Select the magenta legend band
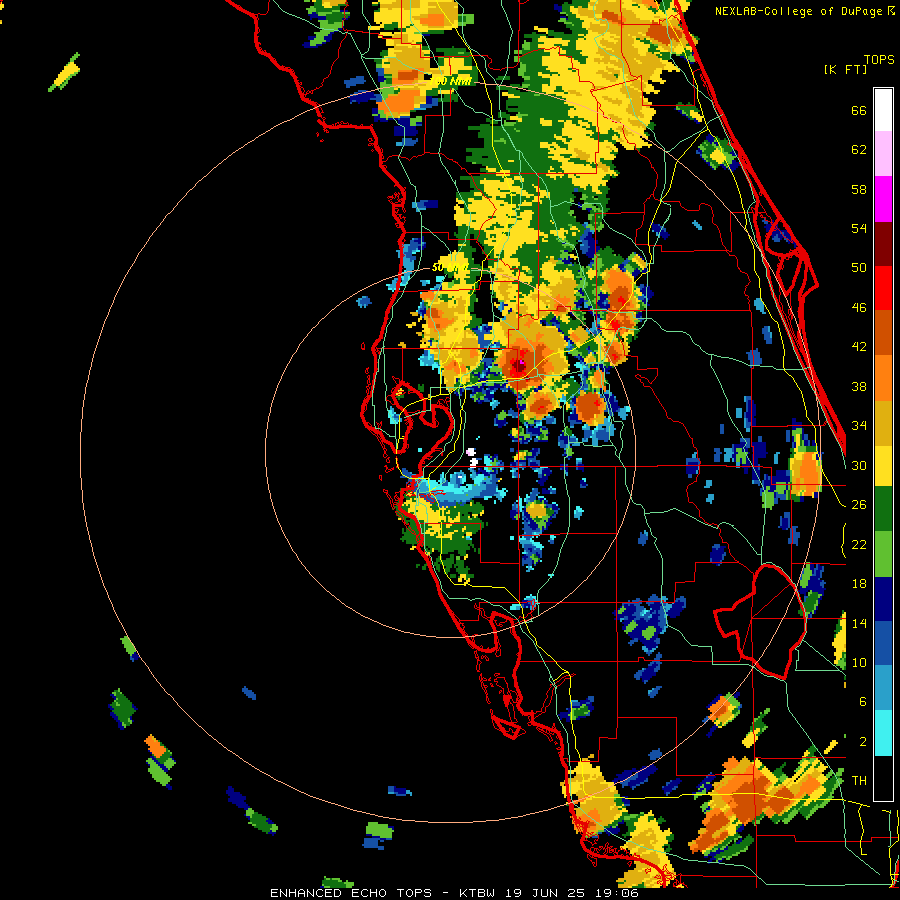Image resolution: width=900 pixels, height=900 pixels. (x=883, y=199)
